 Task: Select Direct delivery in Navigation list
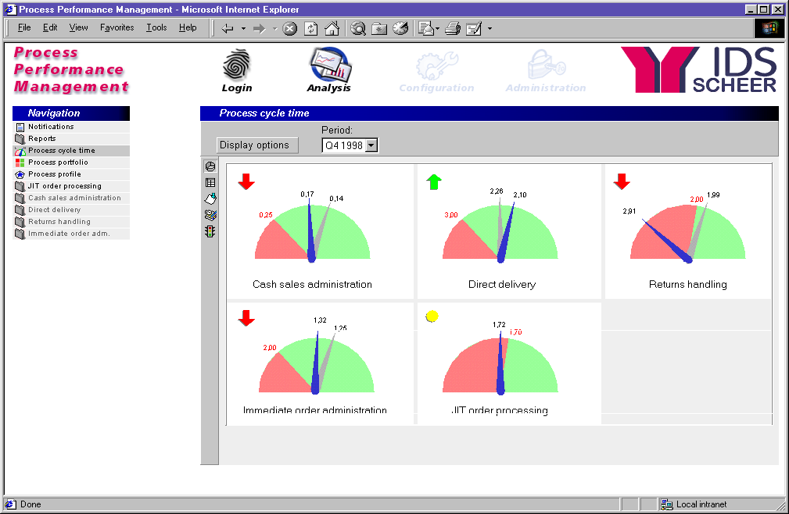coord(54,210)
